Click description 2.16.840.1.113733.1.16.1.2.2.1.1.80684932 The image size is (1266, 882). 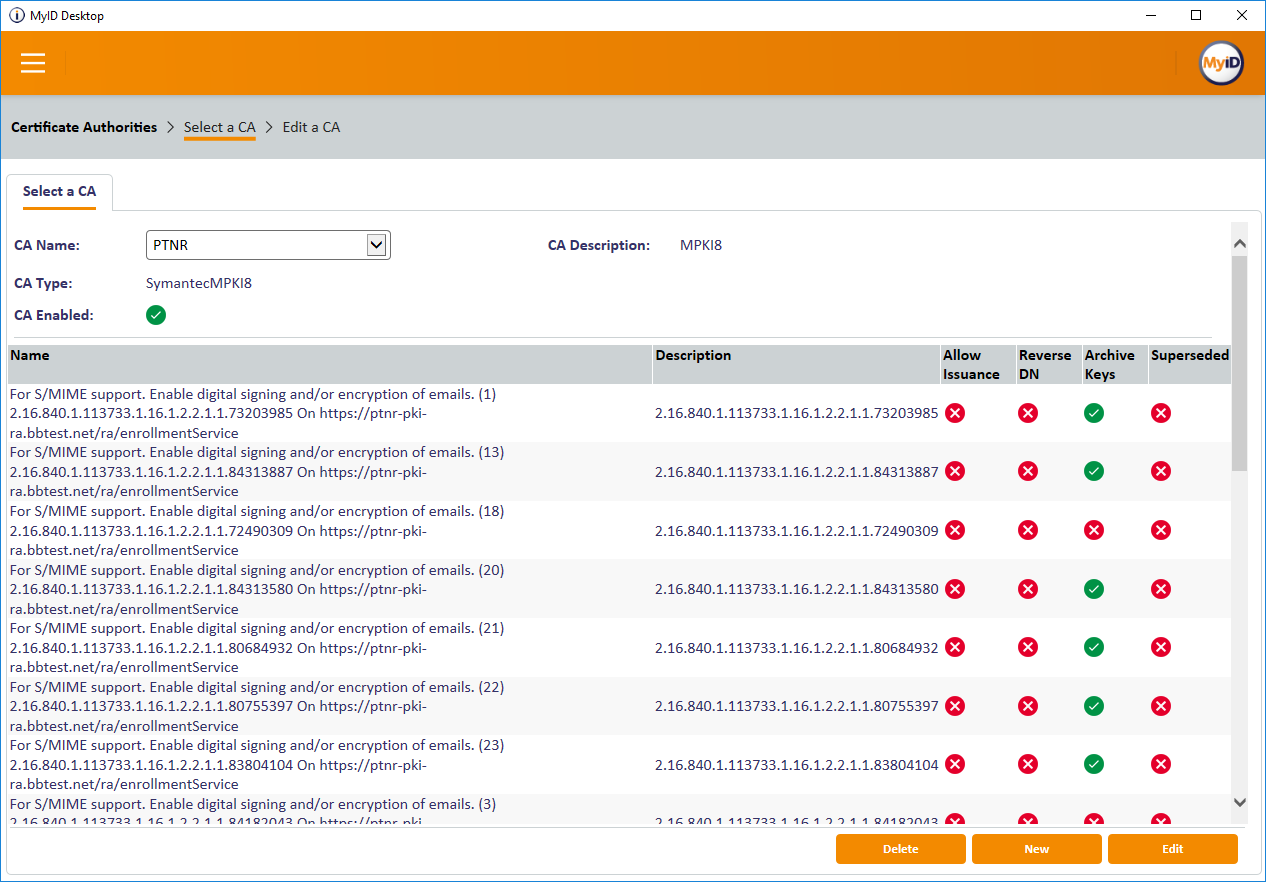click(797, 647)
